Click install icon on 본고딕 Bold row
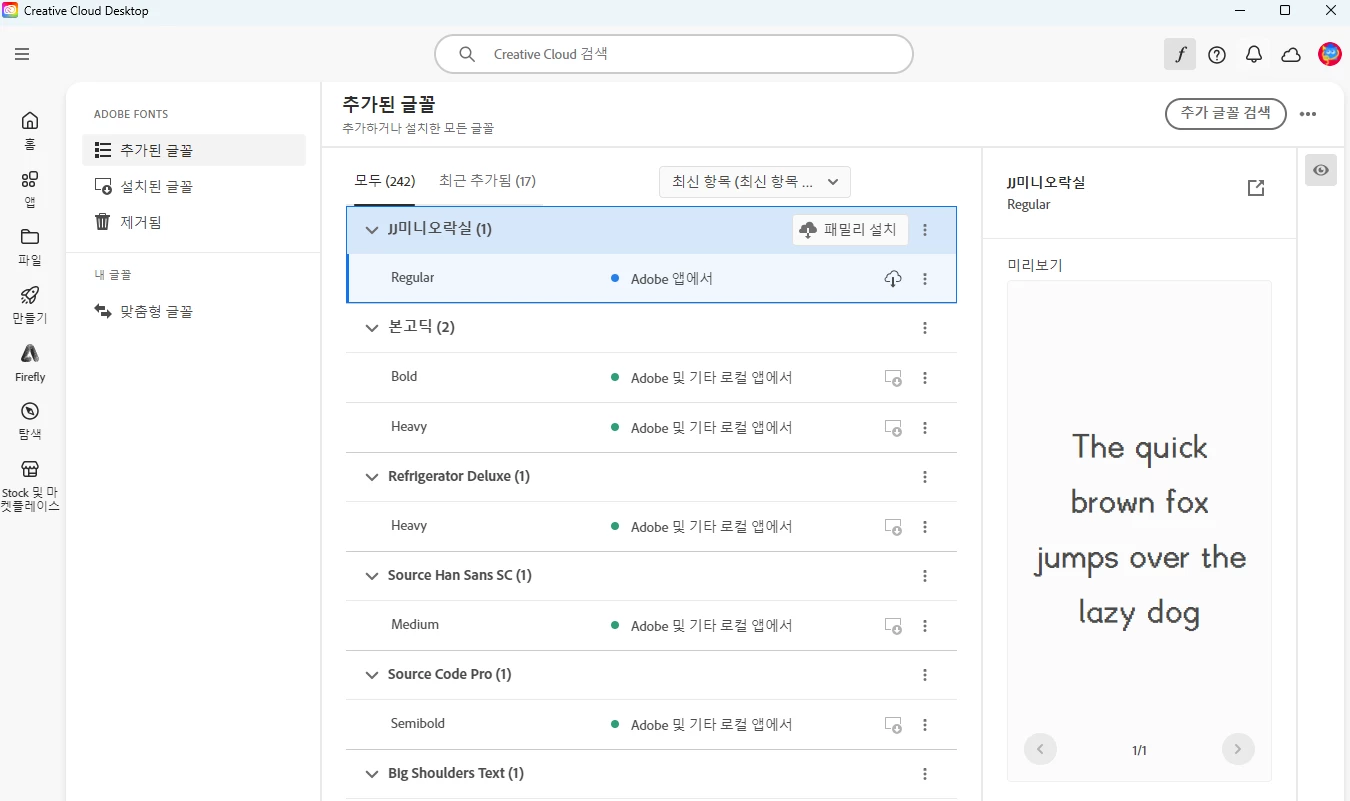This screenshot has height=801, width=1350. pyautogui.click(x=893, y=378)
